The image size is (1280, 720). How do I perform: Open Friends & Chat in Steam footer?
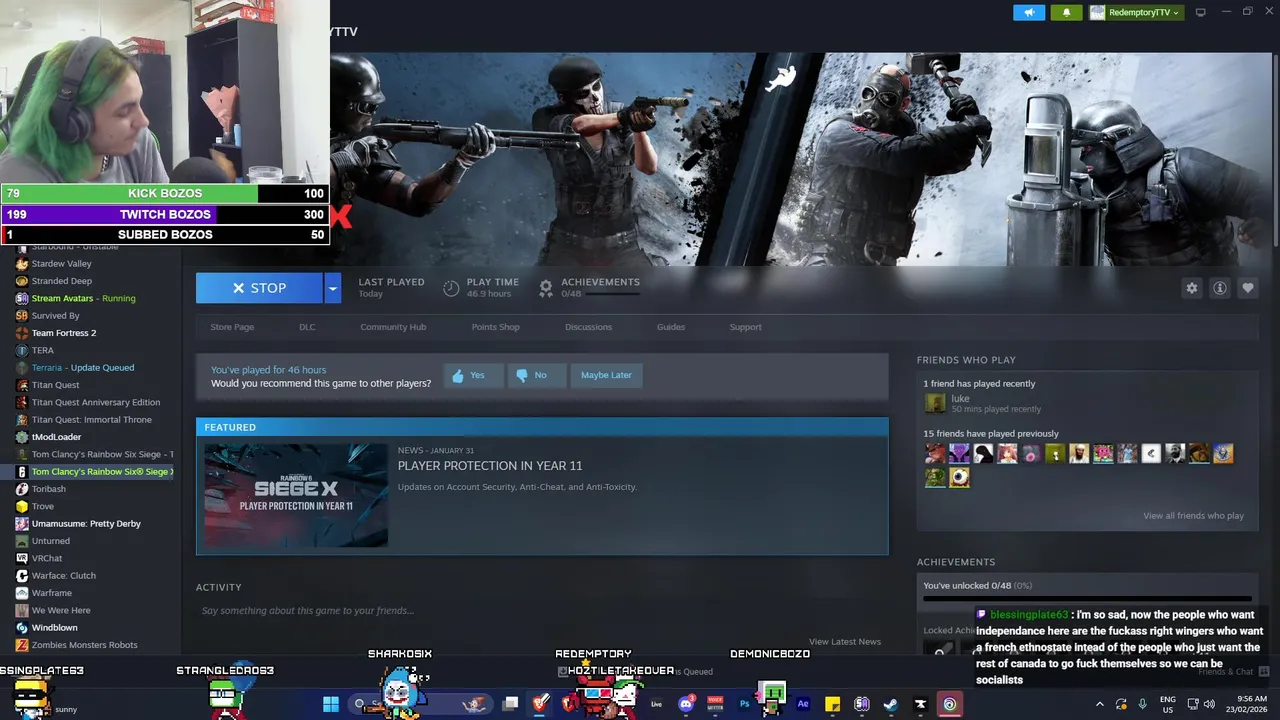[1233, 672]
